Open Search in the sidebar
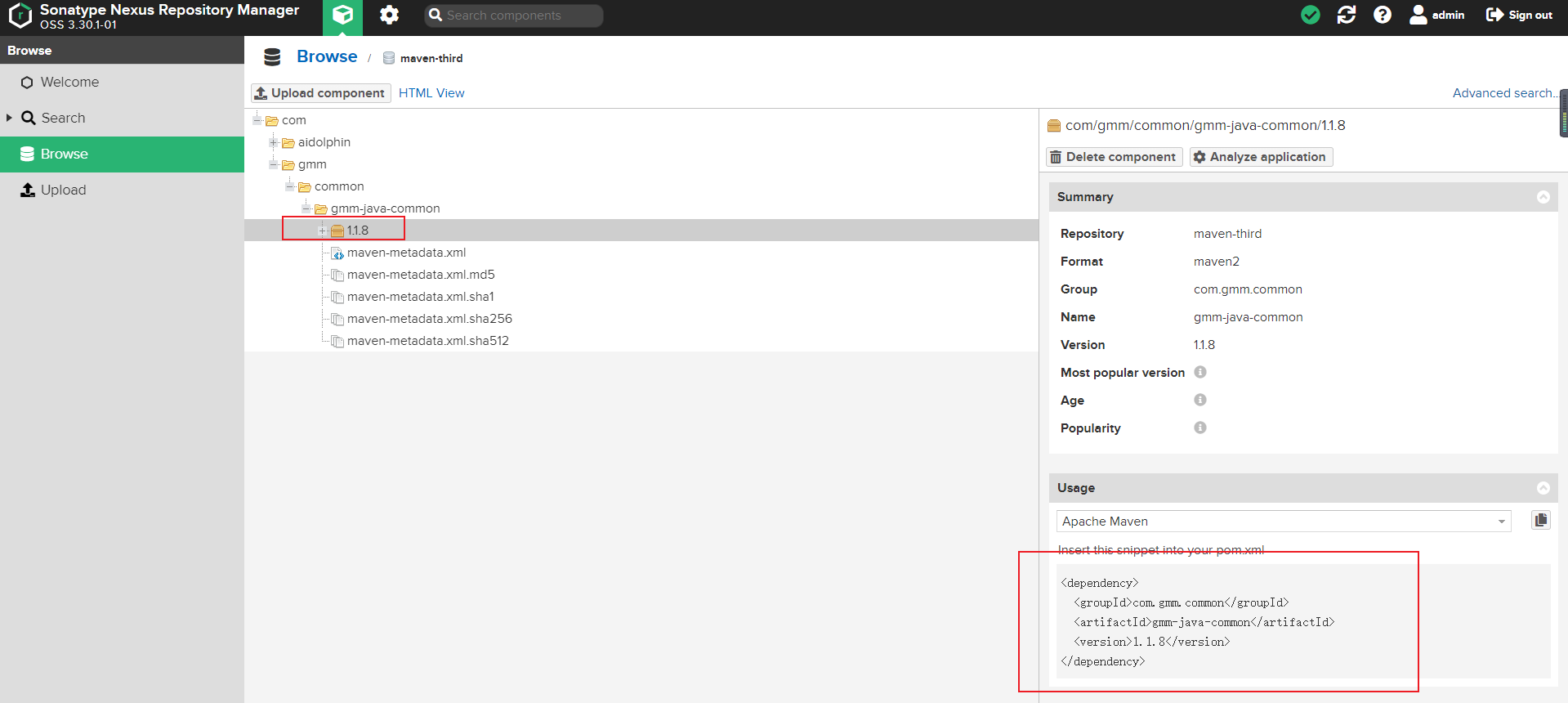The width and height of the screenshot is (1568, 703). click(123, 119)
